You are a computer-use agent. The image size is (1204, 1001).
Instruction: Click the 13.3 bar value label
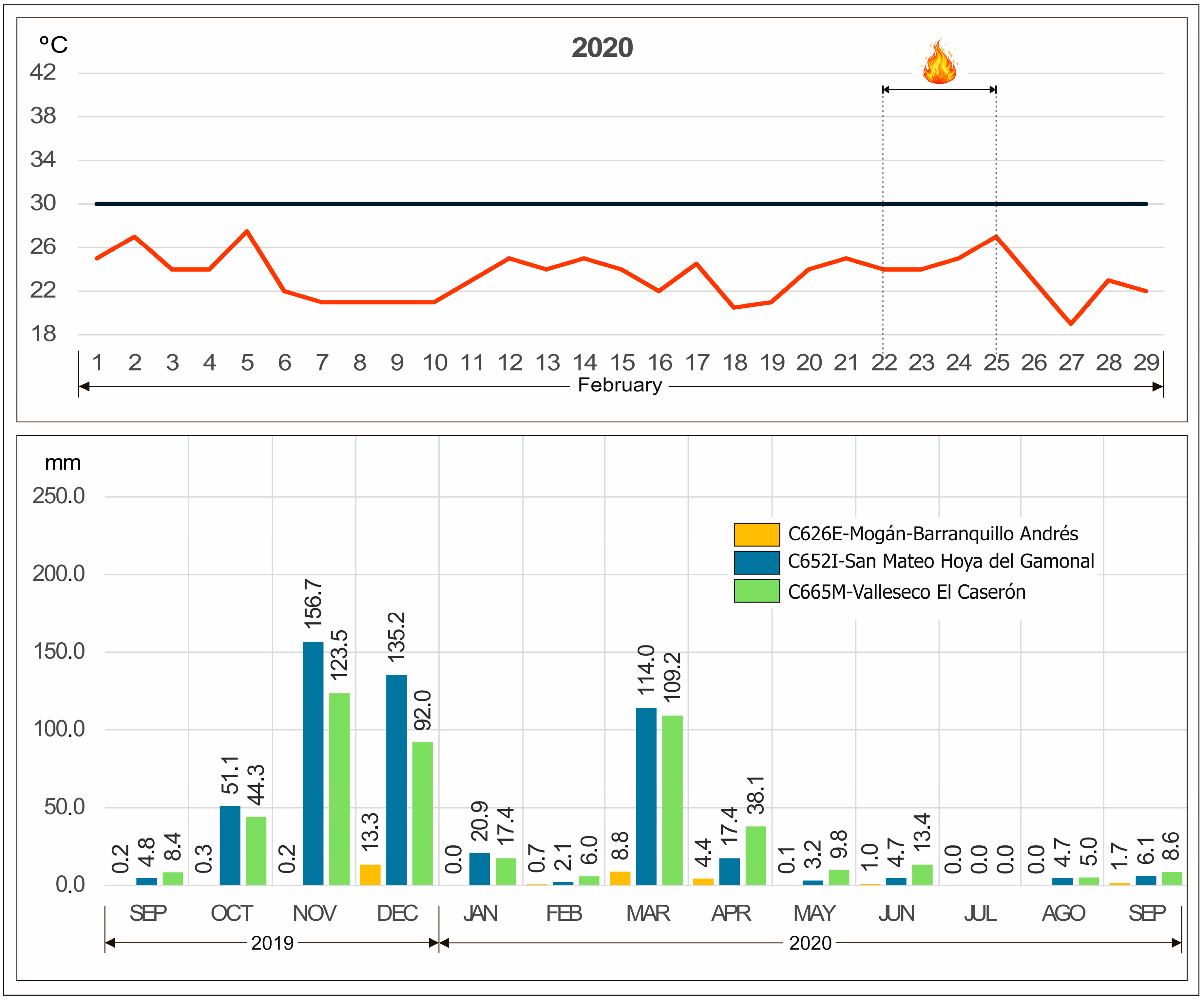tap(370, 832)
